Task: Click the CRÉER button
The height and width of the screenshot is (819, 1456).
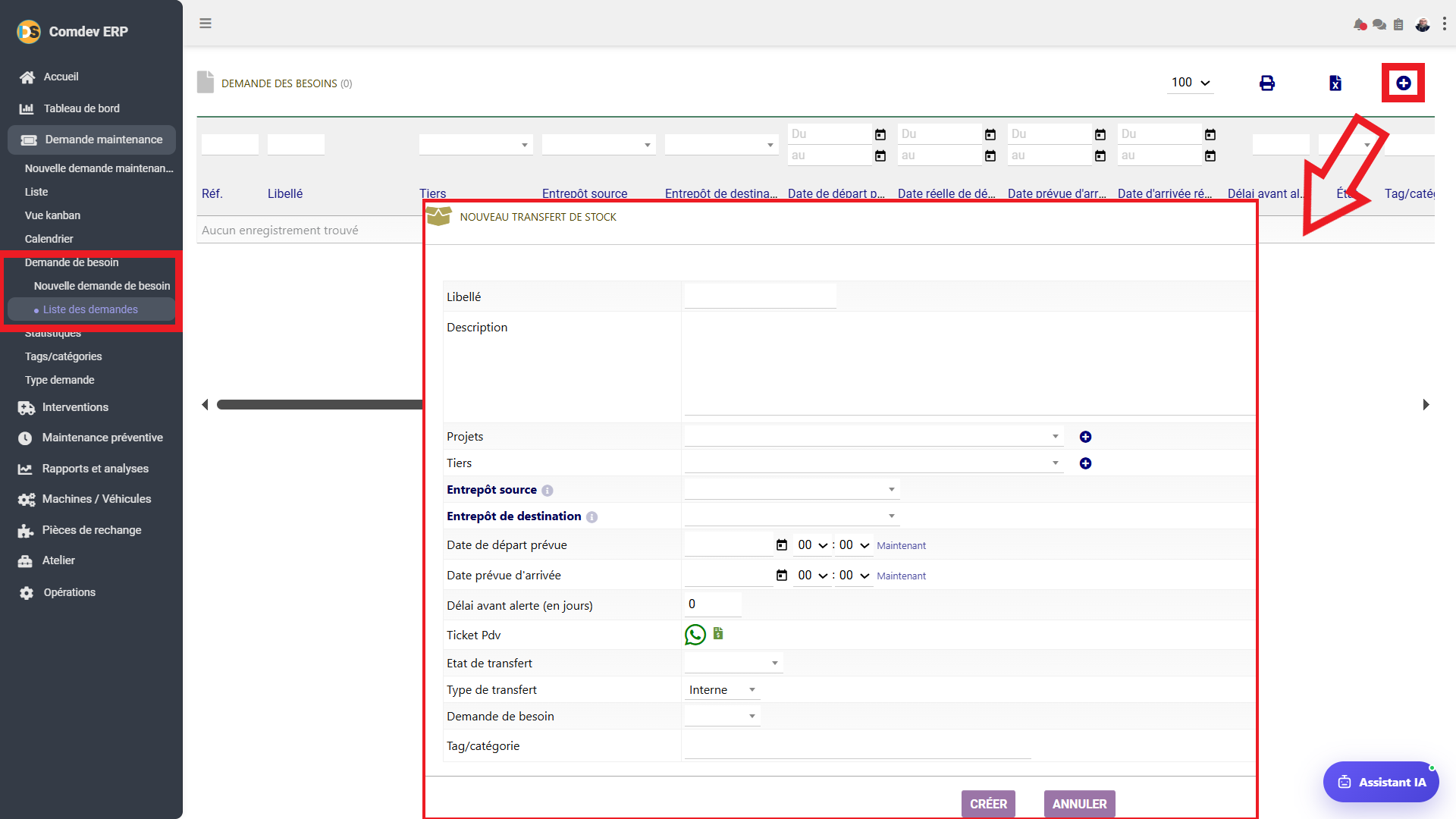Action: click(x=988, y=804)
